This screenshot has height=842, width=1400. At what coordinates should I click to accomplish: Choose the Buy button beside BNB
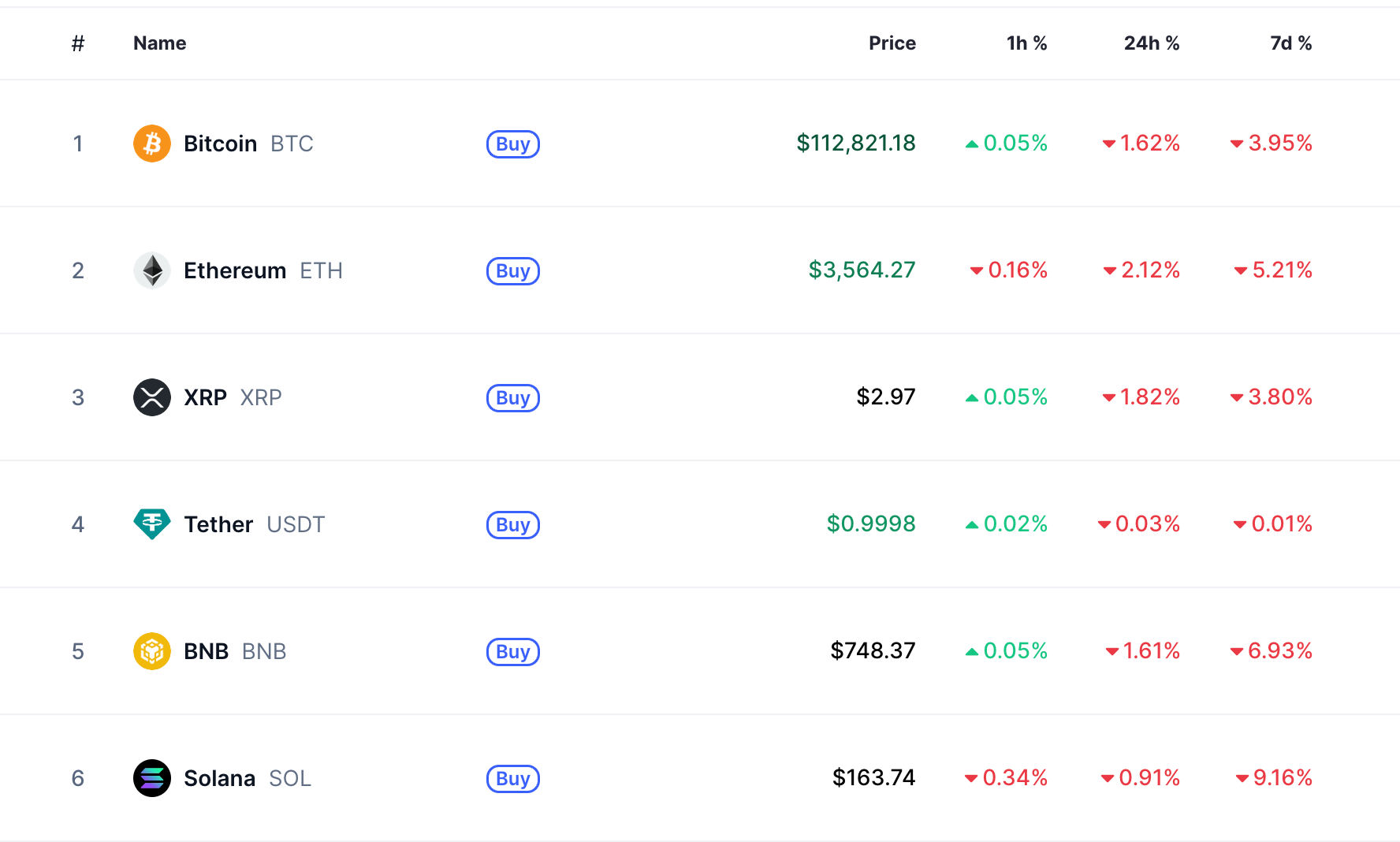(513, 652)
